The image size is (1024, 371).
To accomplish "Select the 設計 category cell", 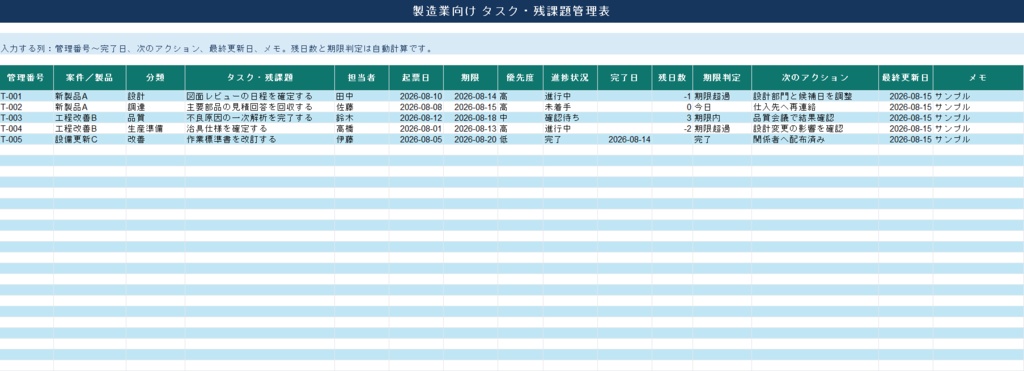I will (155, 96).
